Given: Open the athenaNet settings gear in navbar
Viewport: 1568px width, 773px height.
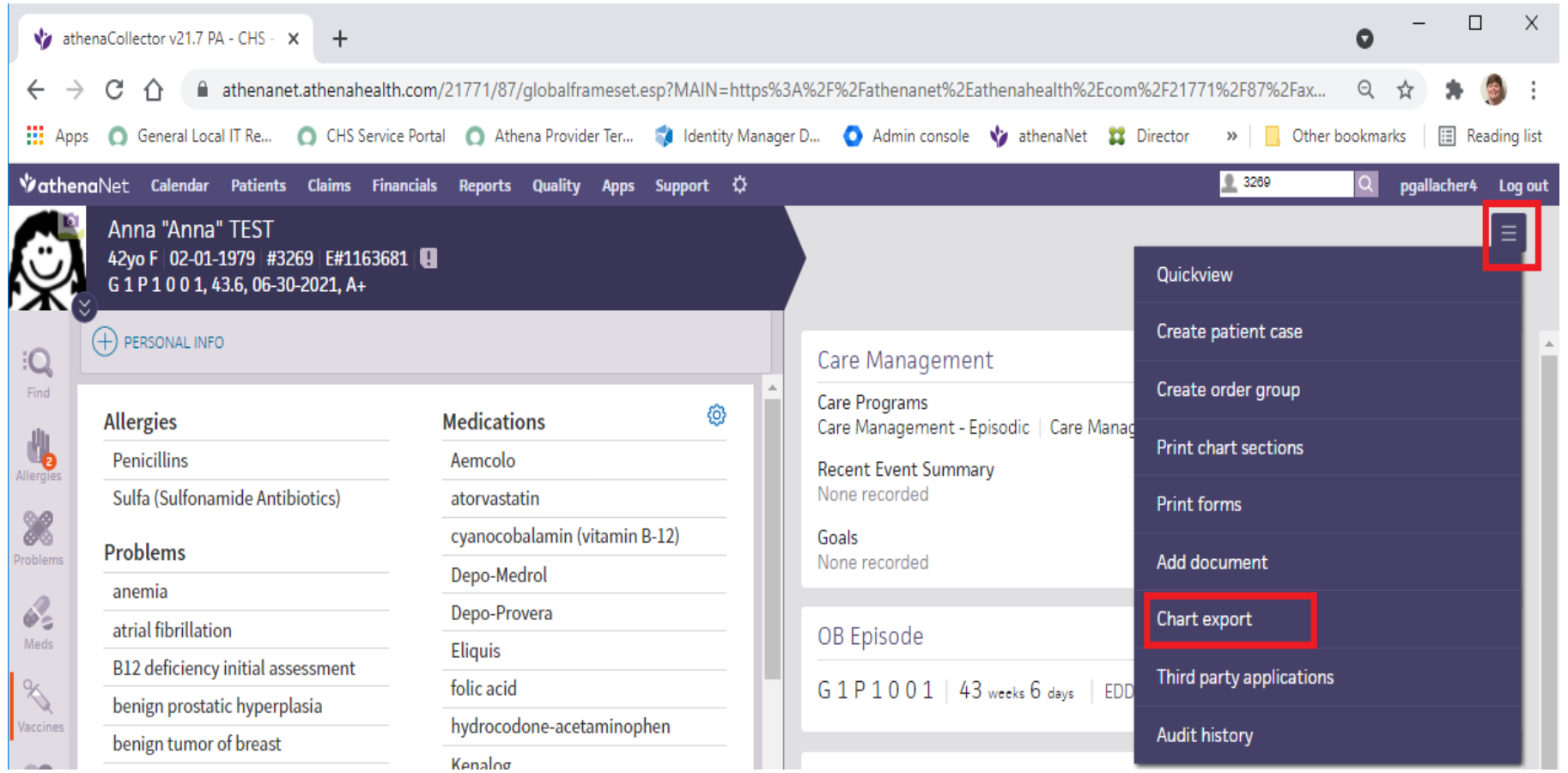Looking at the screenshot, I should coord(739,185).
